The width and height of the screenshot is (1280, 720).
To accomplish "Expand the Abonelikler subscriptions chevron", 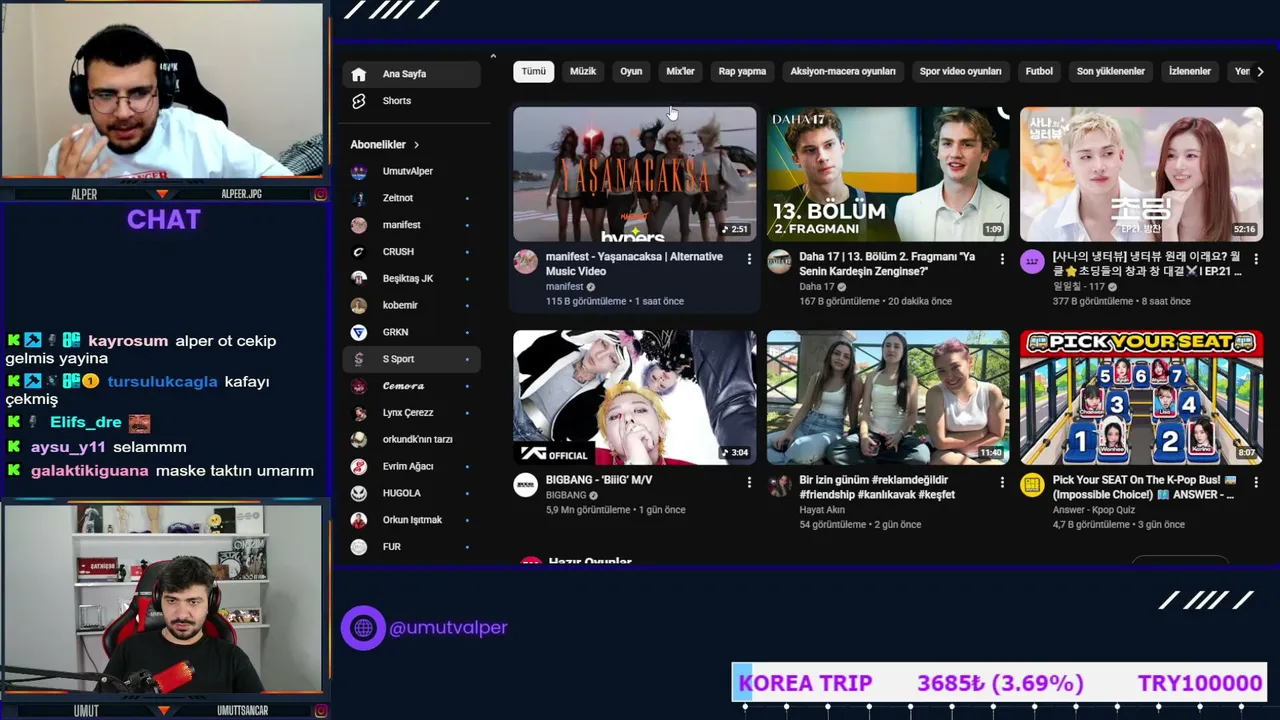I will pos(416,145).
